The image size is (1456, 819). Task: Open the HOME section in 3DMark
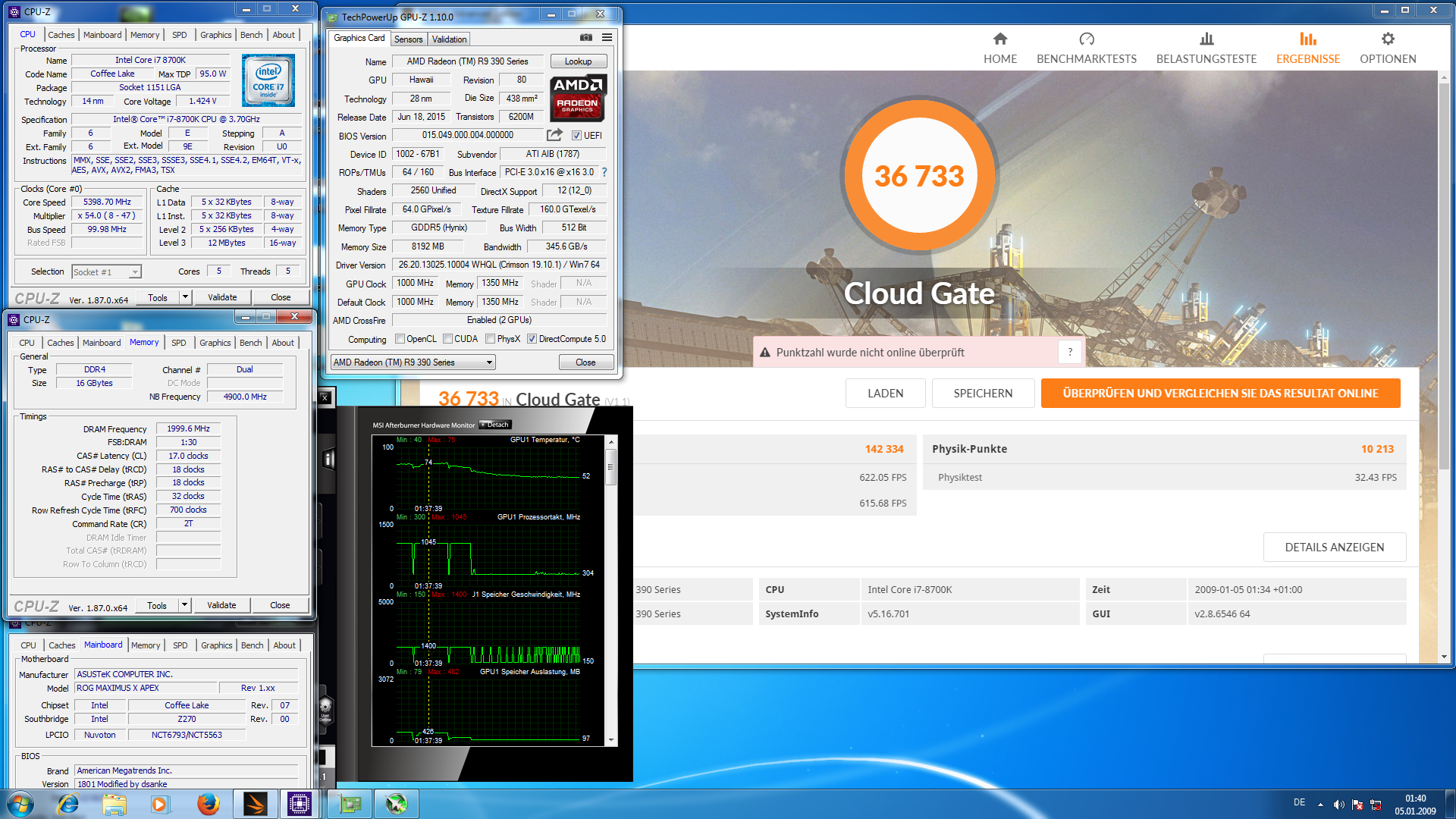pyautogui.click(x=1000, y=49)
